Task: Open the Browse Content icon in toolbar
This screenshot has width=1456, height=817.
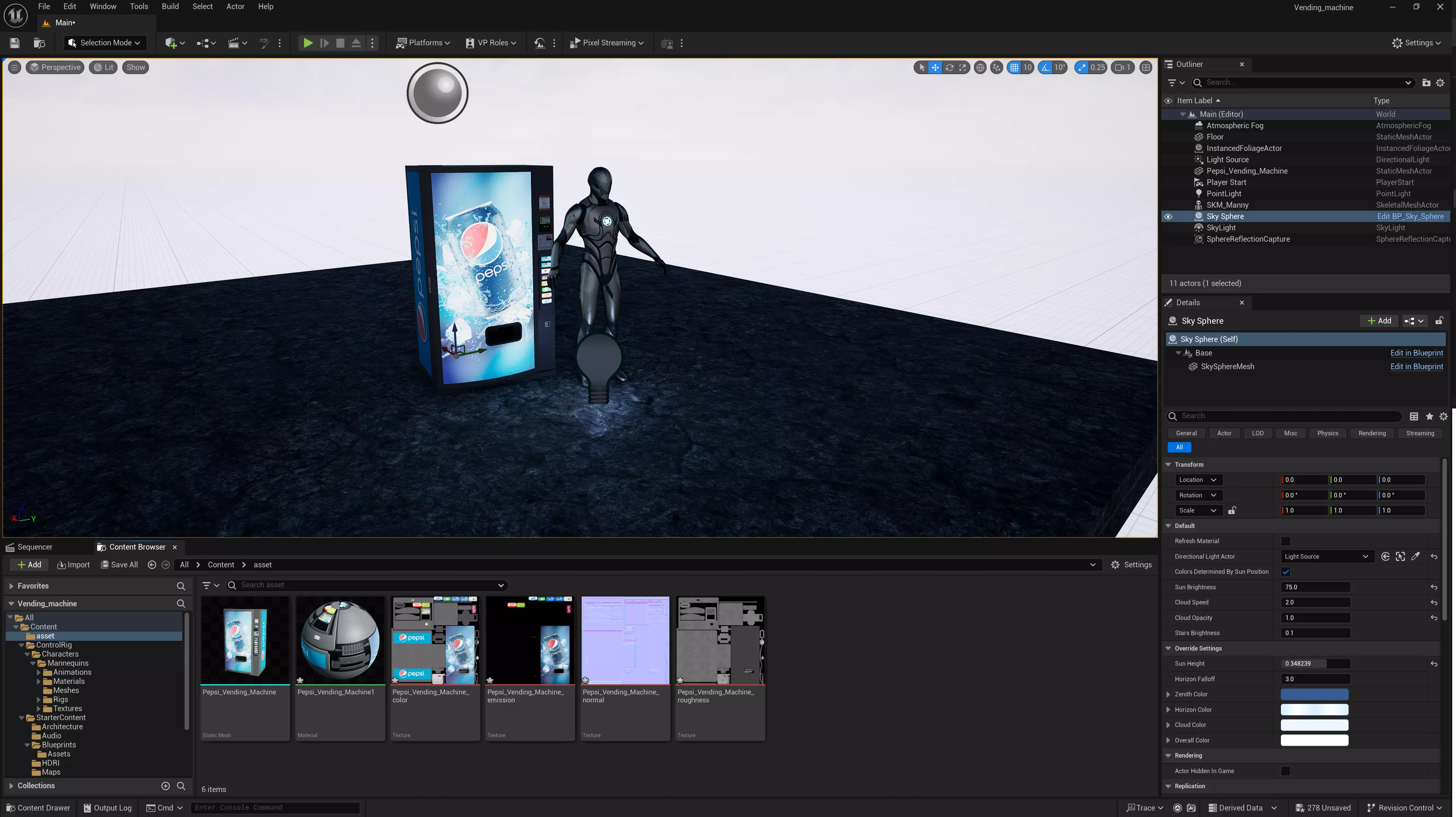Action: pyautogui.click(x=40, y=43)
